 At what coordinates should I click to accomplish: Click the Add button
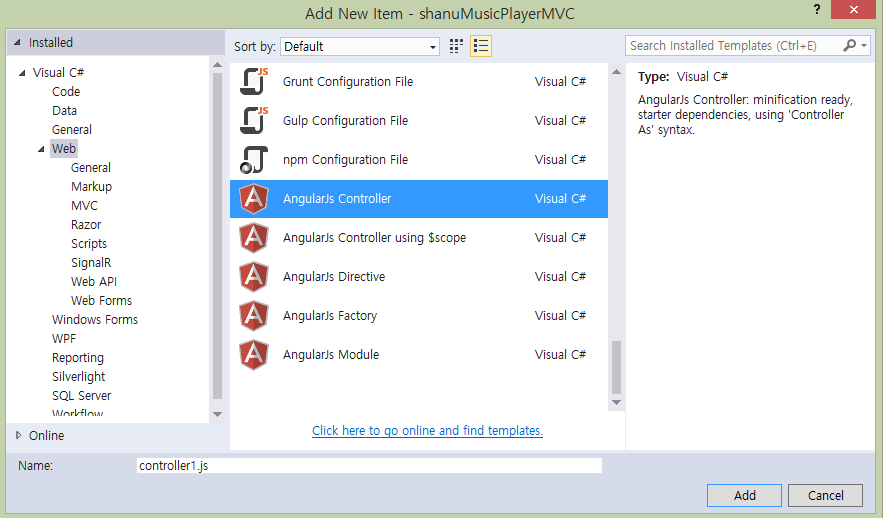click(744, 495)
